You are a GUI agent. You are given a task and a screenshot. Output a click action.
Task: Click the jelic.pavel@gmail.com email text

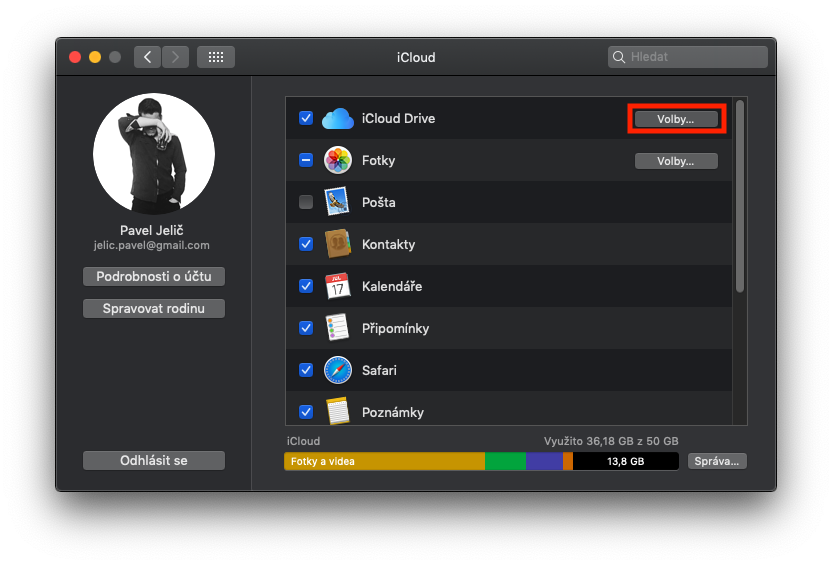152,245
